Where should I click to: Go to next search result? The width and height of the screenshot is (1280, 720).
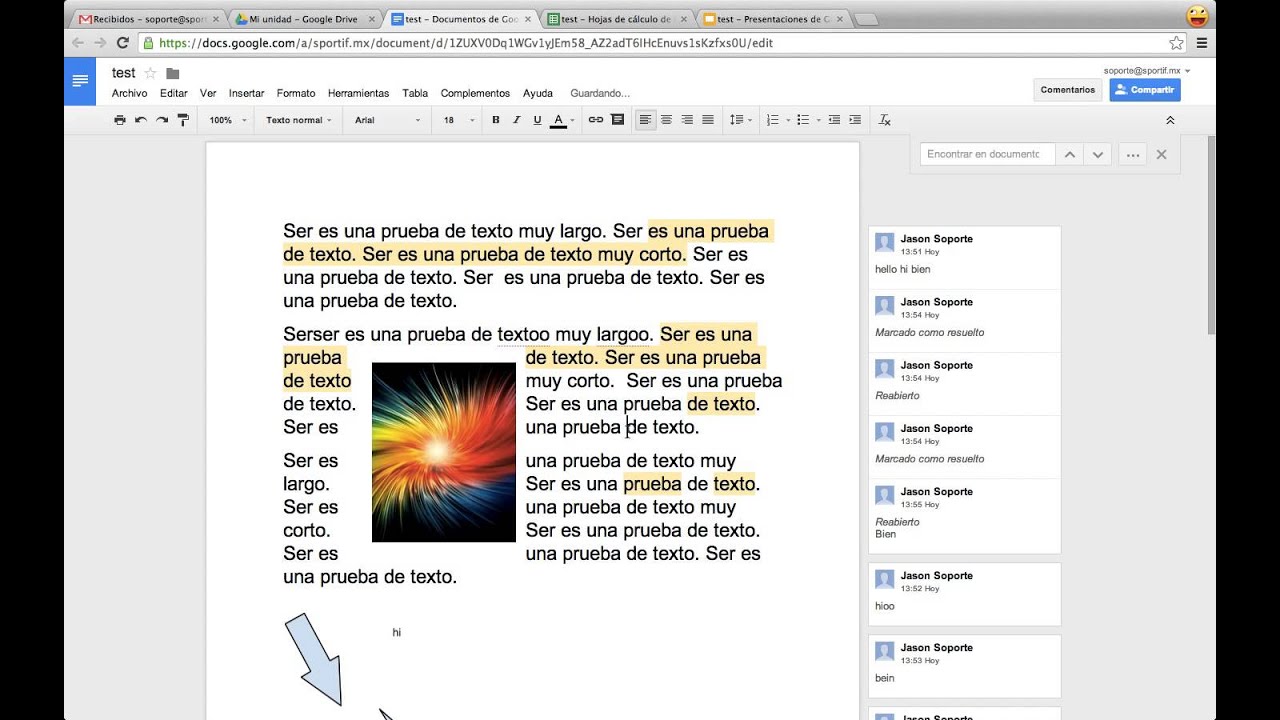pyautogui.click(x=1098, y=155)
